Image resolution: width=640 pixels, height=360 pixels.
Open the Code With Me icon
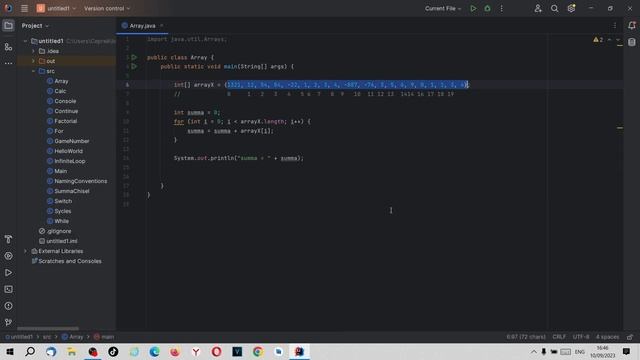[x=538, y=8]
